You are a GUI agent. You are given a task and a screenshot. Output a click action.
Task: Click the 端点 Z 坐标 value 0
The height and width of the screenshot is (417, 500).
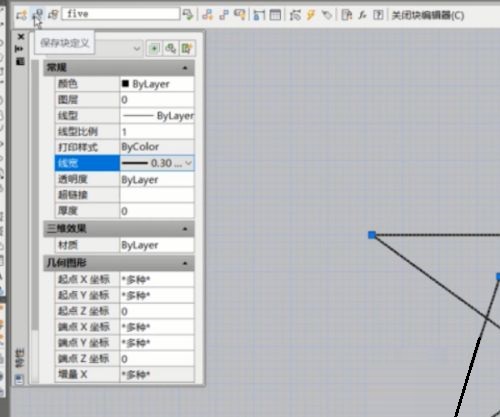[157, 359]
